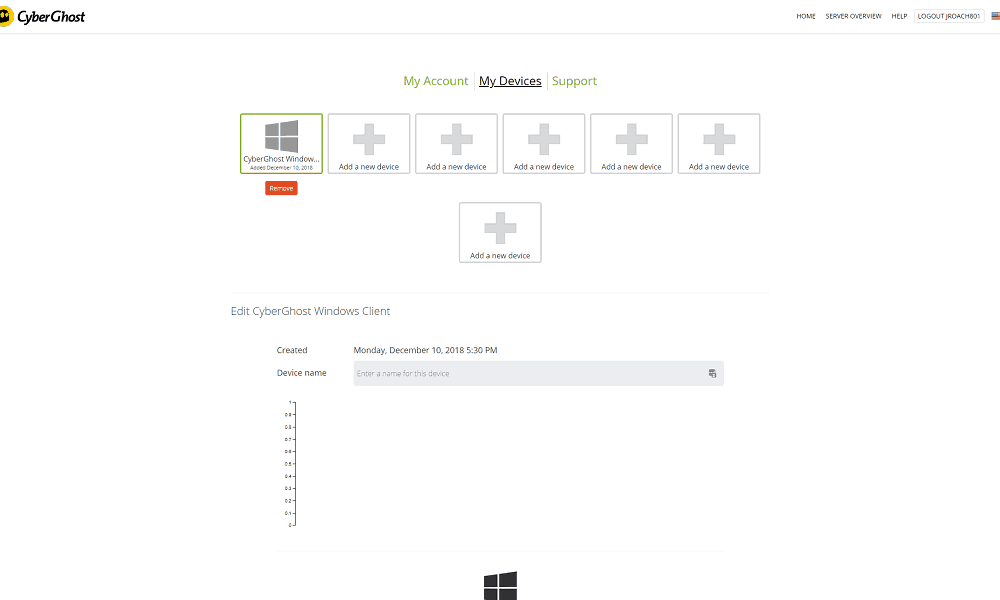Switch to the My Account tab
The image size is (1000, 600).
pyautogui.click(x=436, y=81)
